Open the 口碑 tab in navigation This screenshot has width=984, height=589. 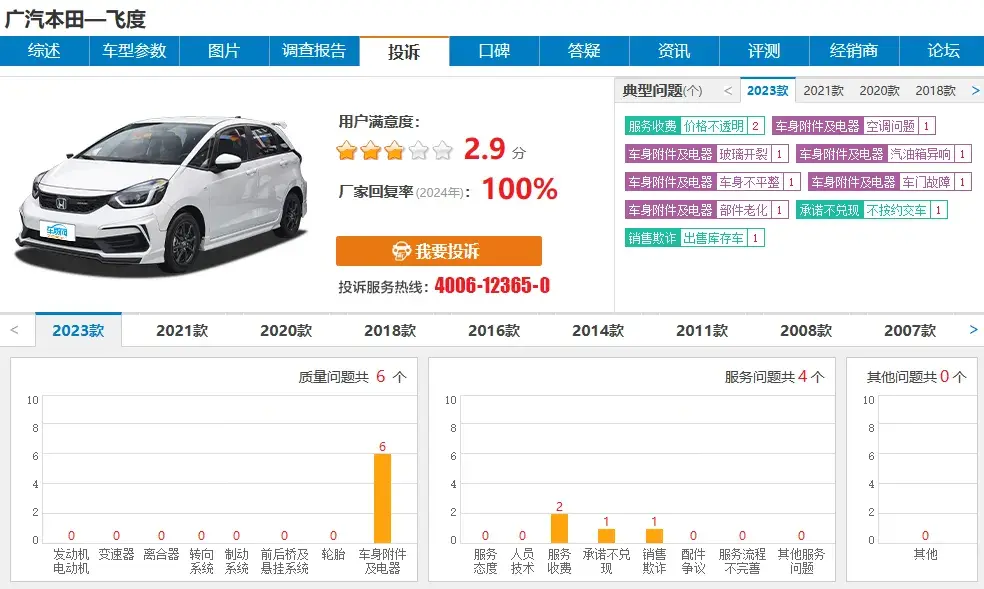[x=494, y=51]
